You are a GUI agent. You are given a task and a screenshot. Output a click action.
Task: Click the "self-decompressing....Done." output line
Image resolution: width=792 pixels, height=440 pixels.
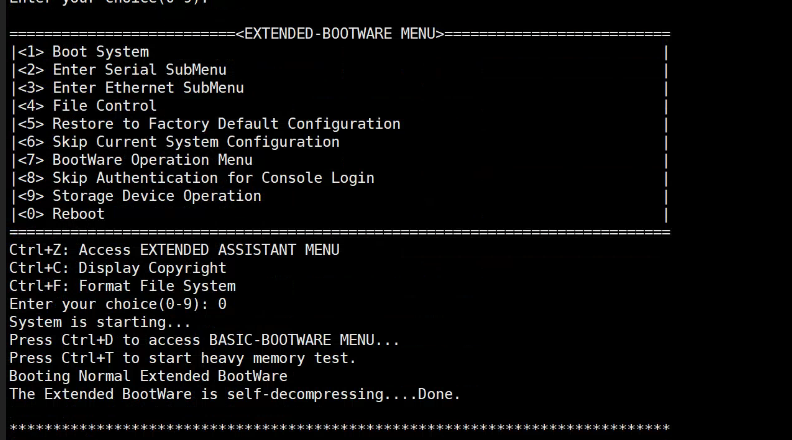coord(235,394)
